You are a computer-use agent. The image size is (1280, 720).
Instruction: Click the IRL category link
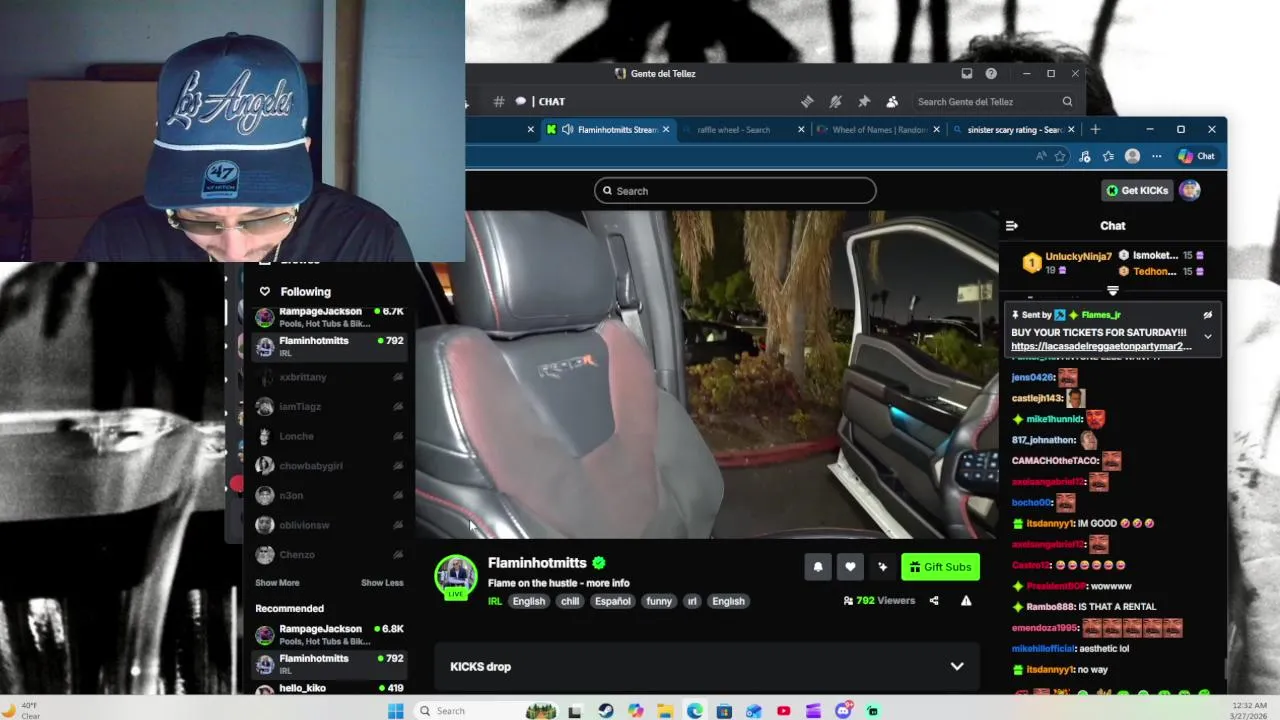pyautogui.click(x=495, y=601)
